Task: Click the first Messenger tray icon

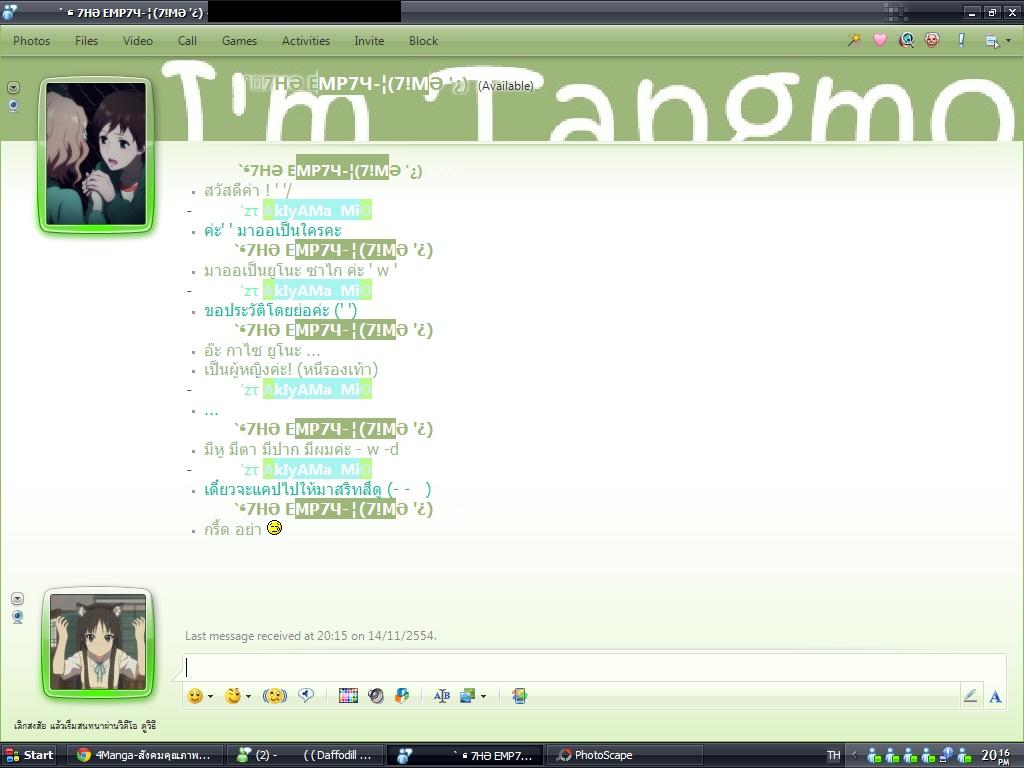Action: click(x=874, y=756)
